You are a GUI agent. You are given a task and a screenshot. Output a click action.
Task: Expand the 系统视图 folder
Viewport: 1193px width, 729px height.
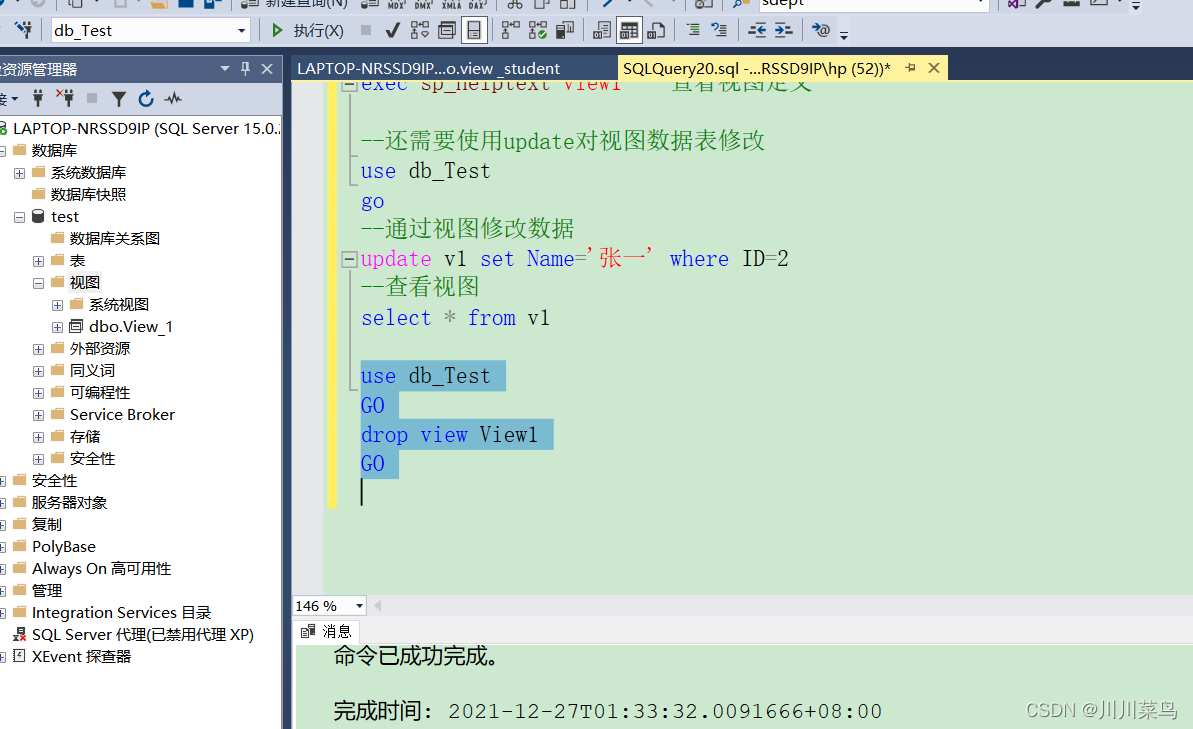pyautogui.click(x=57, y=305)
